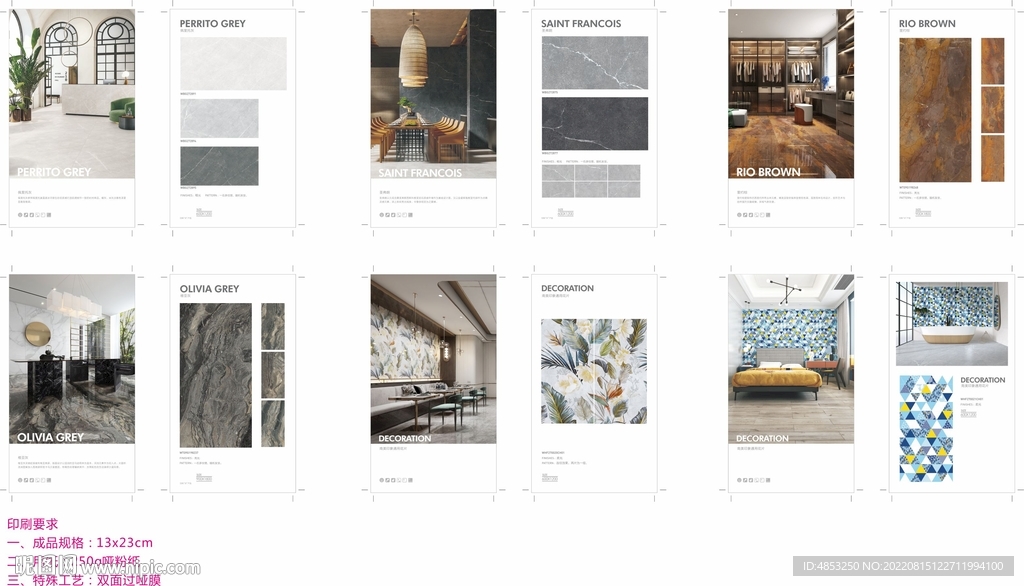
Task: Select the restaurant photo with floral wall
Action: click(433, 359)
